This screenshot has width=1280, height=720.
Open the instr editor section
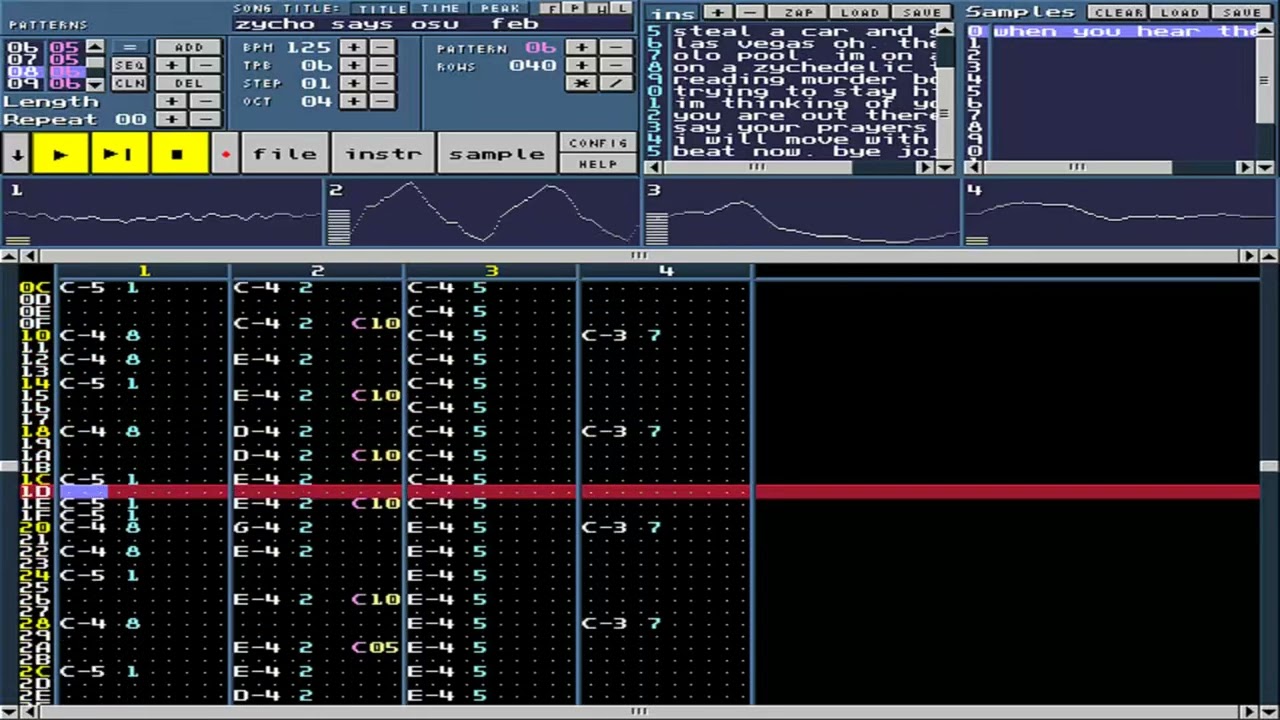(383, 154)
